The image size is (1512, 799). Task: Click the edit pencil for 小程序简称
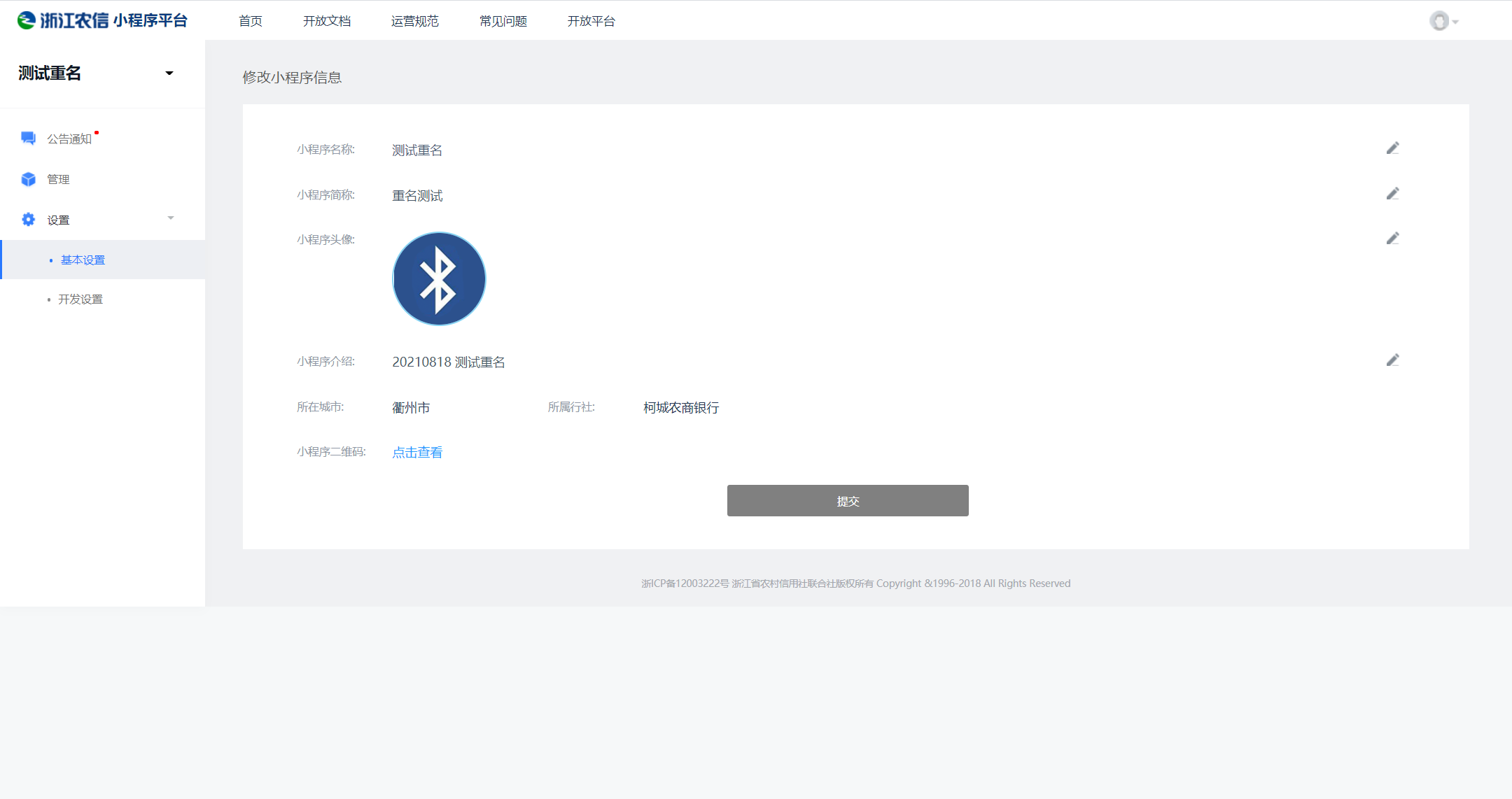[1392, 194]
